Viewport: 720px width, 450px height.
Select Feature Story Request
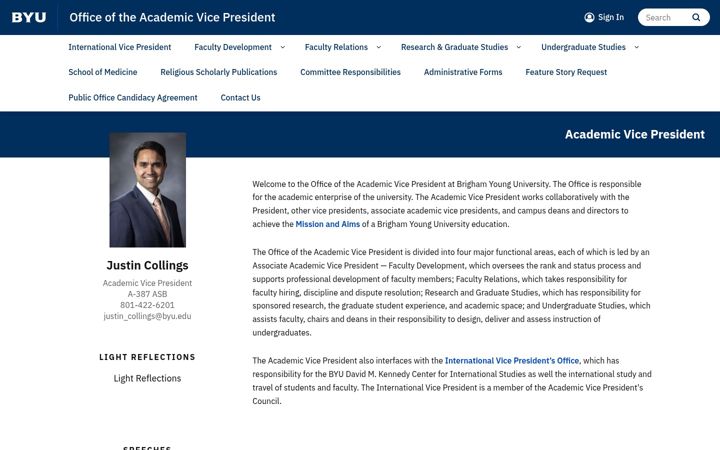click(566, 72)
